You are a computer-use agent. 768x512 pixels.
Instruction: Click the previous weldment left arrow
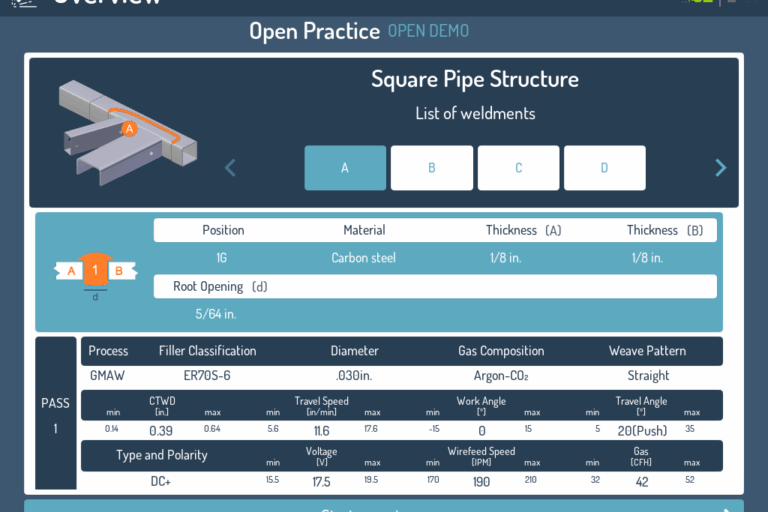coord(231,168)
